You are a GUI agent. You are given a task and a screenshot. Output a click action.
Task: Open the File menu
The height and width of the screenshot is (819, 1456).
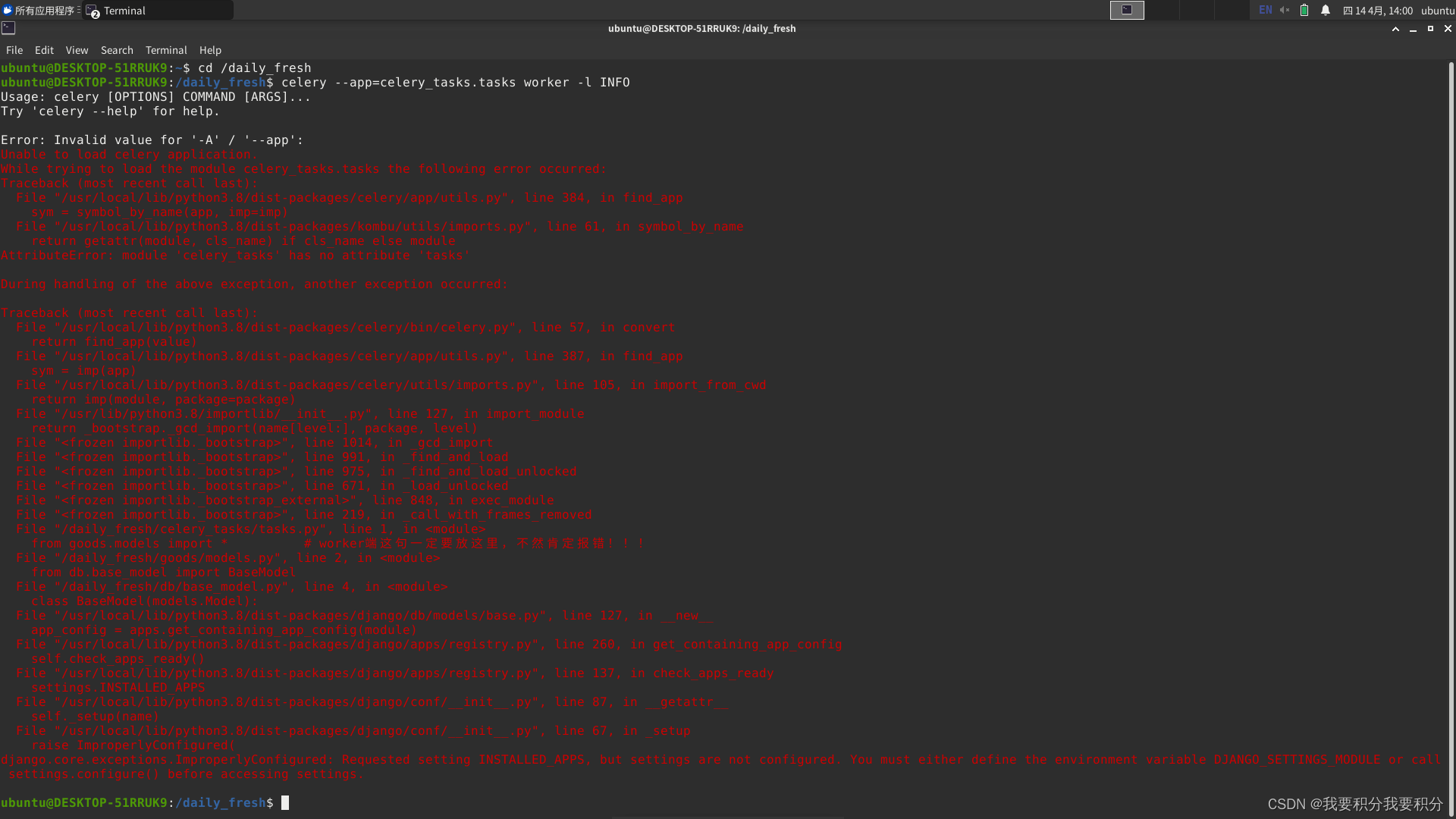pyautogui.click(x=14, y=50)
